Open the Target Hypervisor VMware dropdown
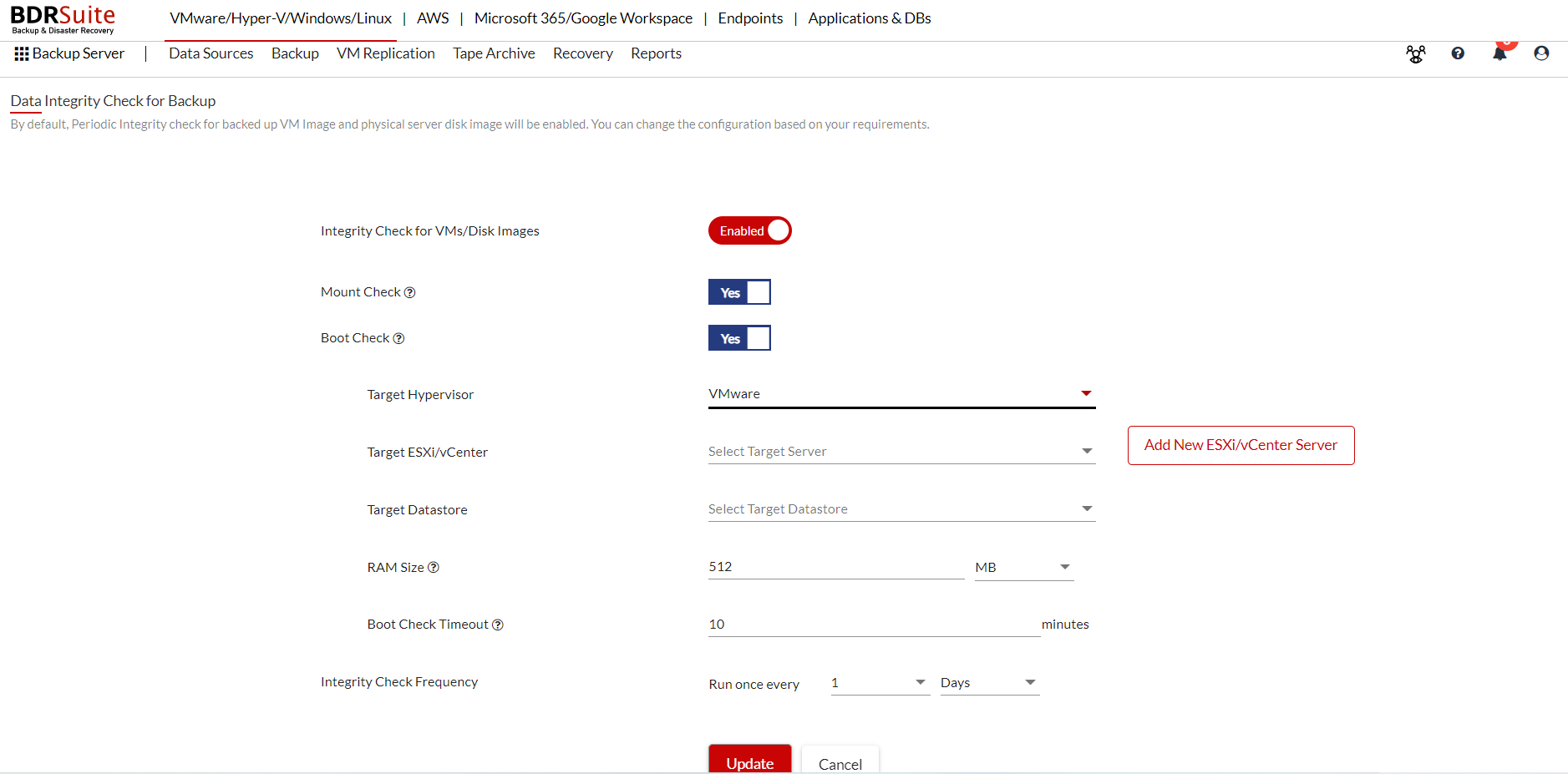The width and height of the screenshot is (1568, 774). click(902, 394)
